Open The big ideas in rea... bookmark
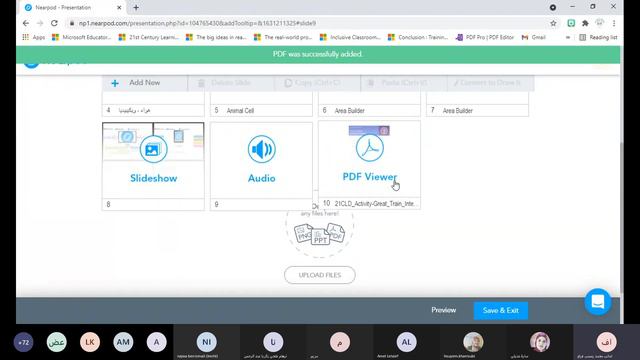 pyautogui.click(x=216, y=37)
